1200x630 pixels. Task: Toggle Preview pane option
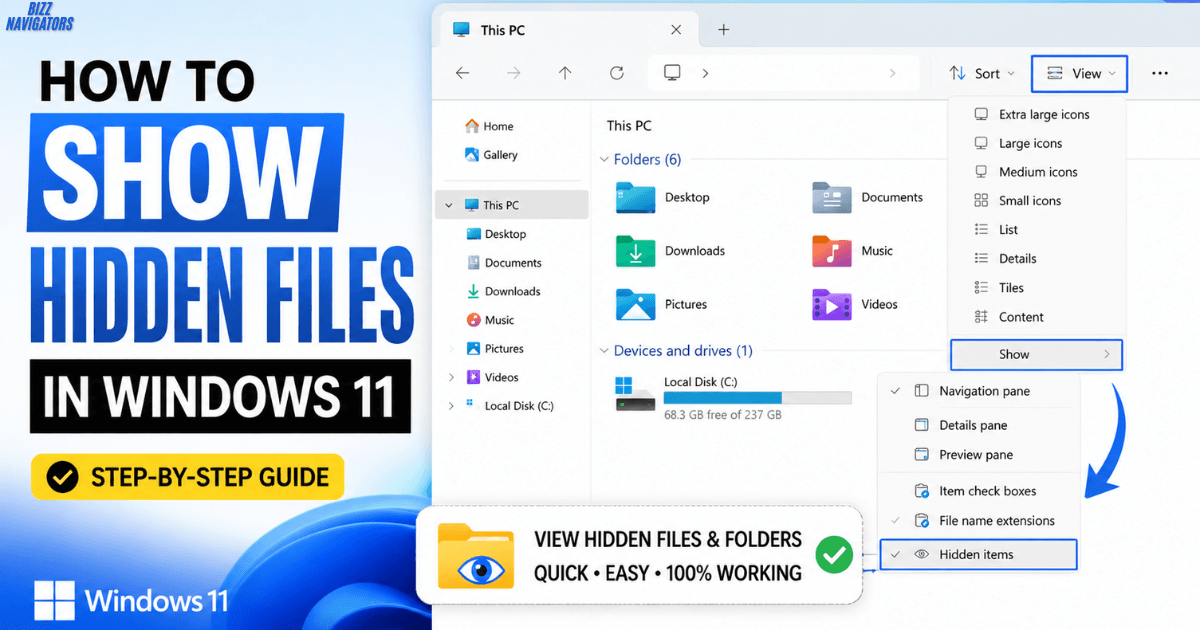point(978,455)
